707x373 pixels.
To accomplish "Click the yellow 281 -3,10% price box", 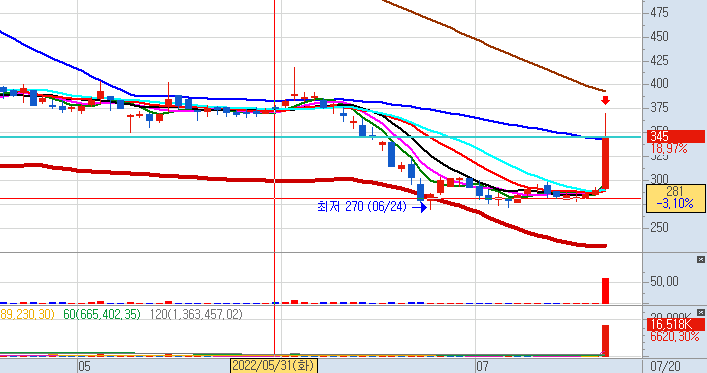I will 675,198.
